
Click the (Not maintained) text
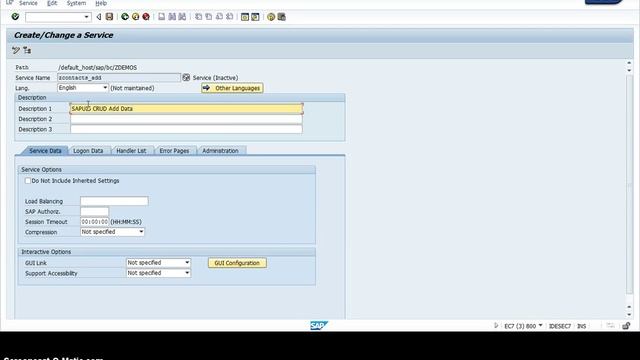click(x=132, y=88)
